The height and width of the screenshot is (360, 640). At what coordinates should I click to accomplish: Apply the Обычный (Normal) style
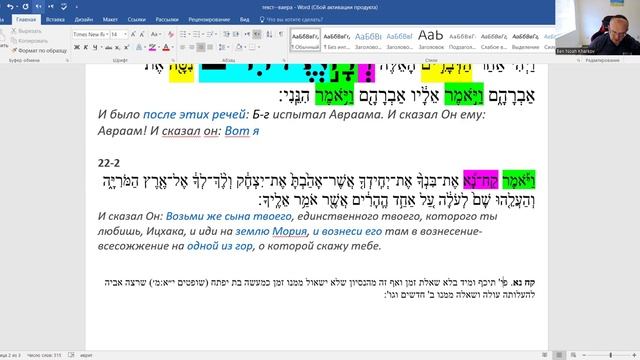(305, 40)
